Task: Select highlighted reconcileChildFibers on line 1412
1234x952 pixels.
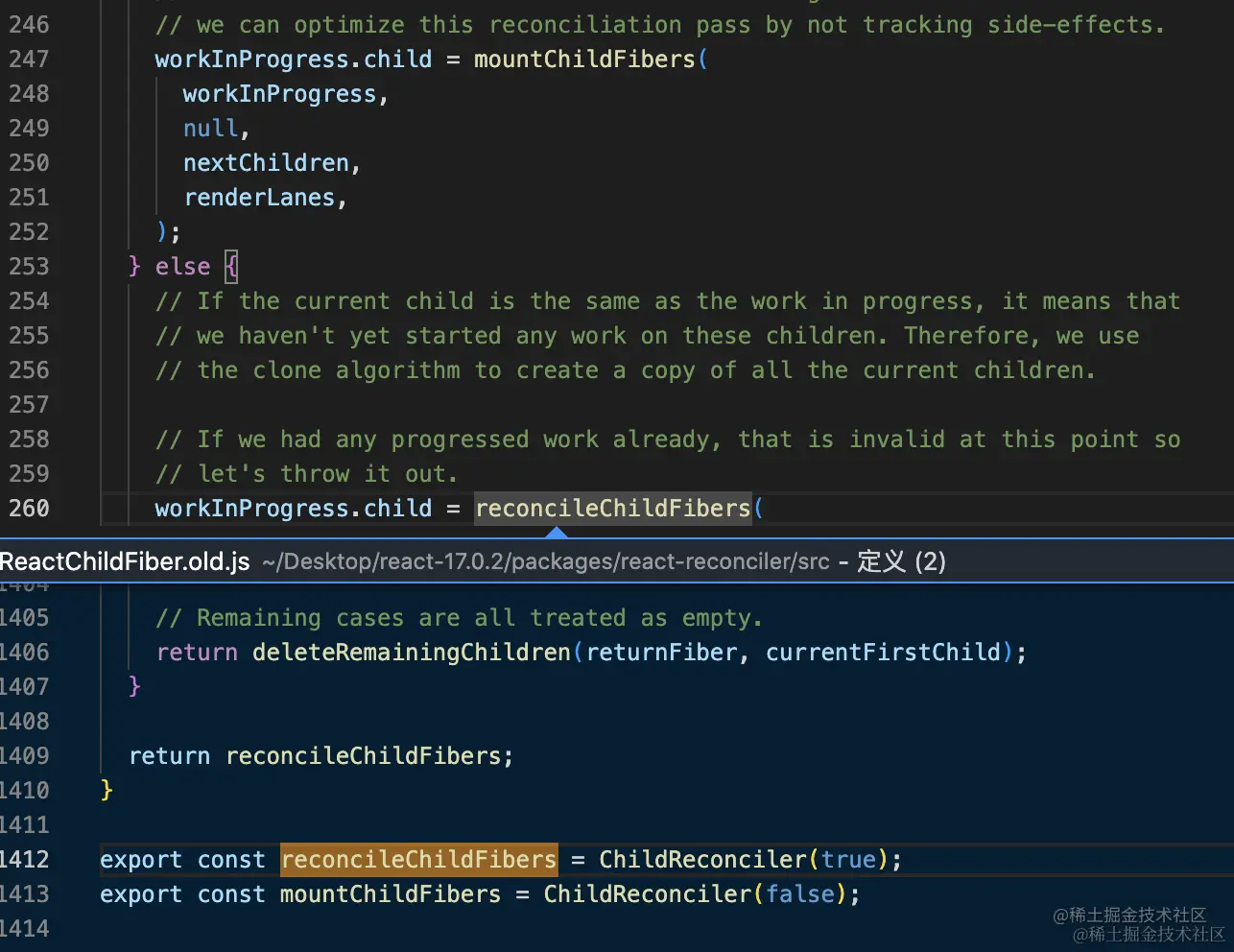Action: pyautogui.click(x=418, y=859)
